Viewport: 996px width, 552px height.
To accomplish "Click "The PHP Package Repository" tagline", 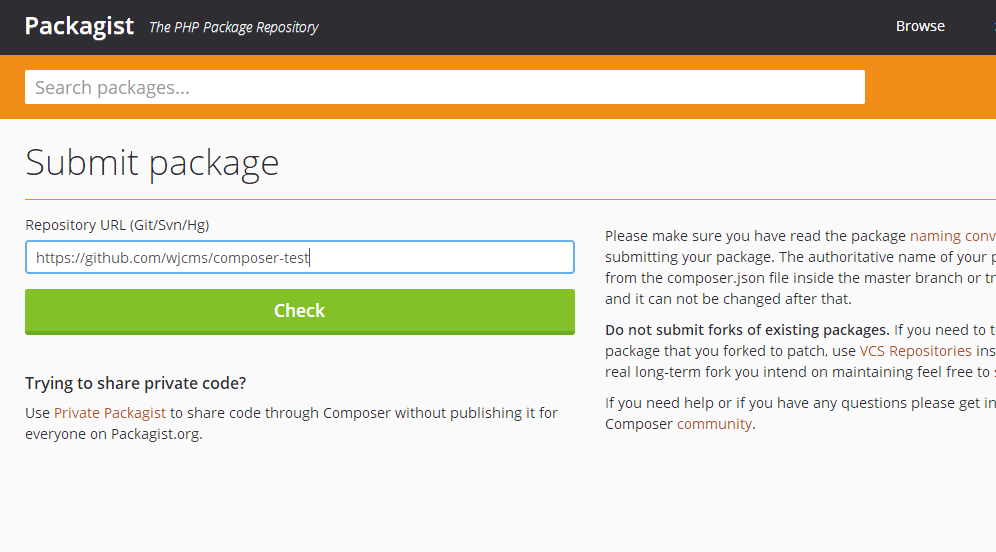I will (x=233, y=27).
